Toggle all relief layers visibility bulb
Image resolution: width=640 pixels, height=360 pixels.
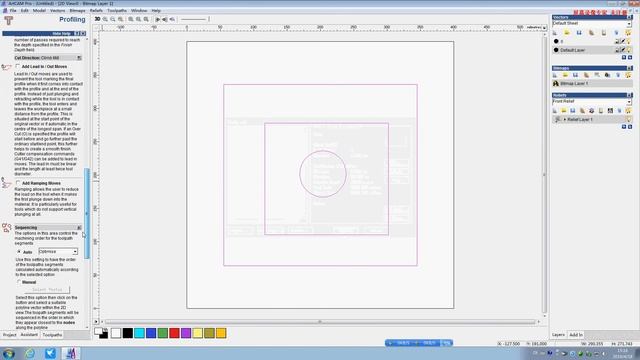point(628,111)
